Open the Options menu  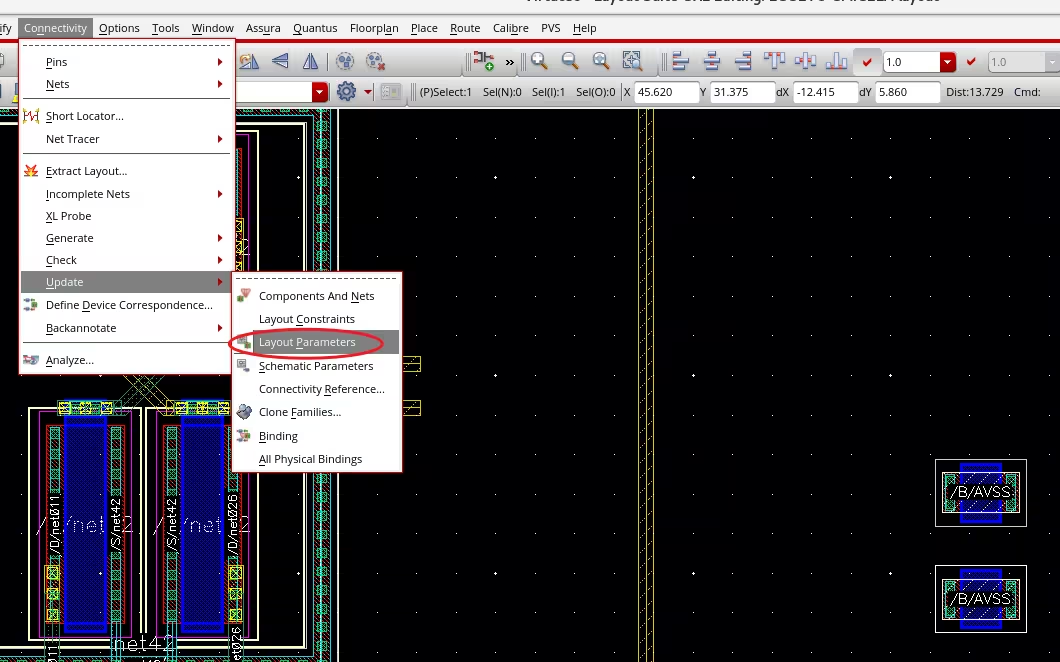coord(119,28)
